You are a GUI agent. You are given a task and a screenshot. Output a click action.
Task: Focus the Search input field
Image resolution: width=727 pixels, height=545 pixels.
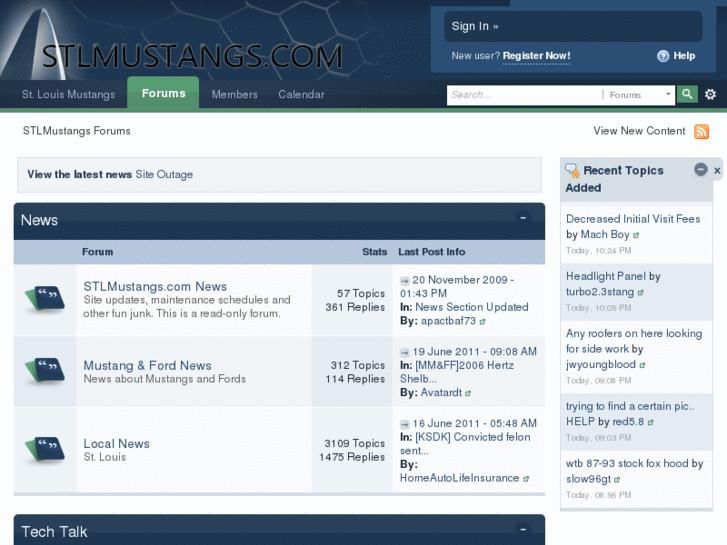point(524,95)
